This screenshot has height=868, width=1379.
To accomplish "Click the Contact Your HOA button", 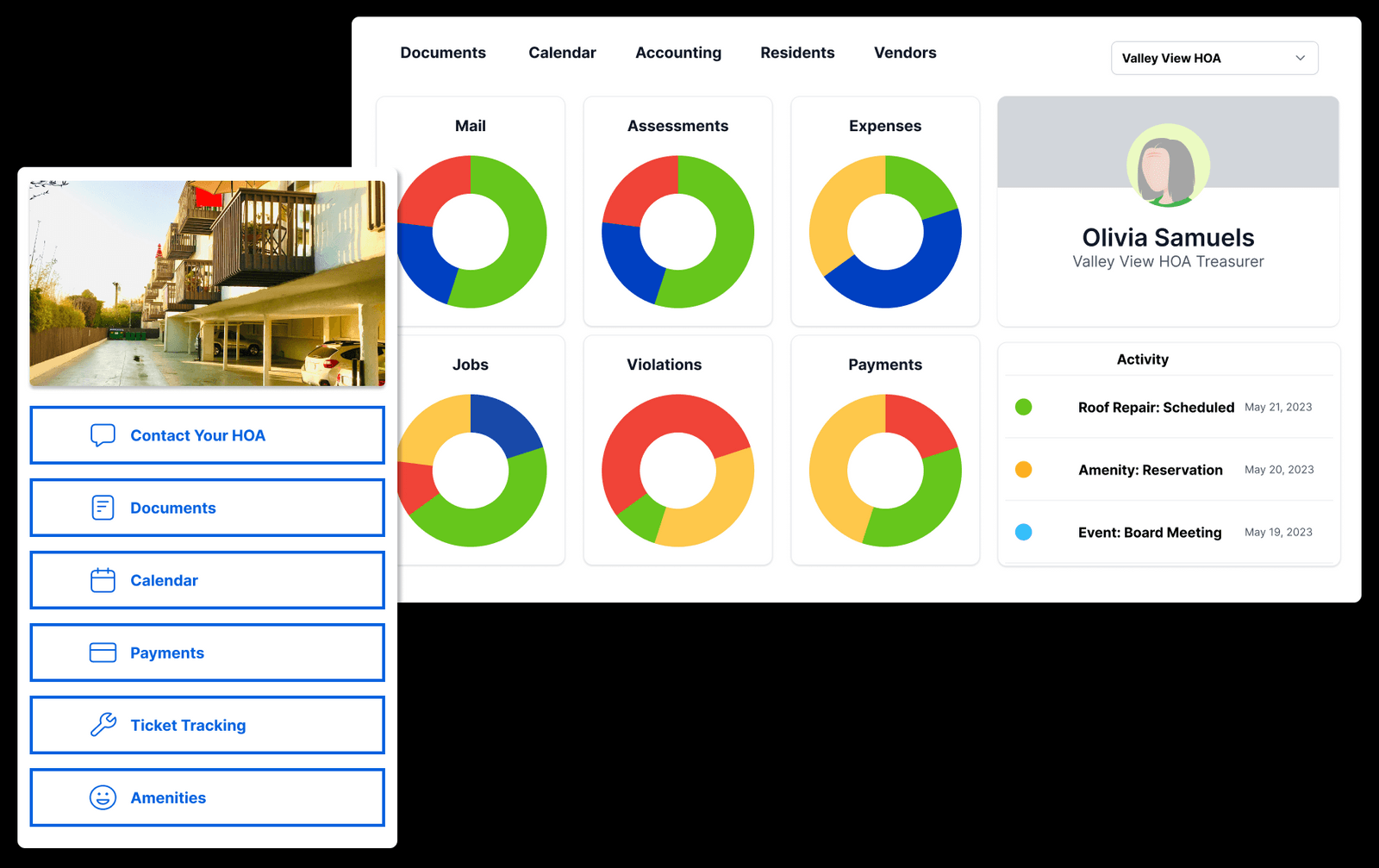I will (x=207, y=434).
